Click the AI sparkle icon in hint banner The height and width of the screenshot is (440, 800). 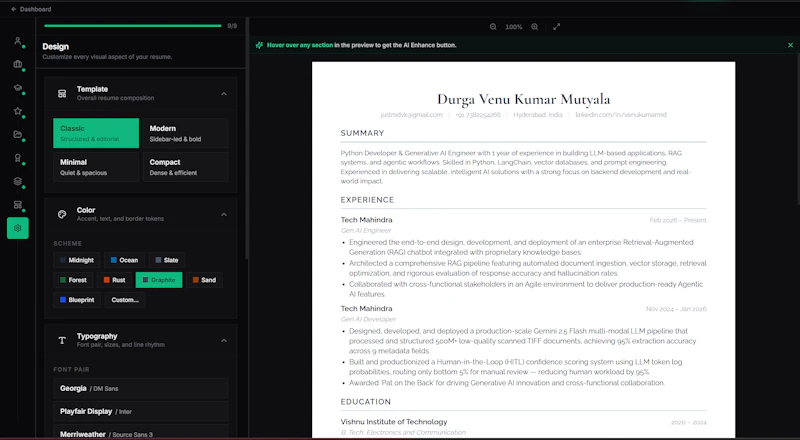click(259, 45)
